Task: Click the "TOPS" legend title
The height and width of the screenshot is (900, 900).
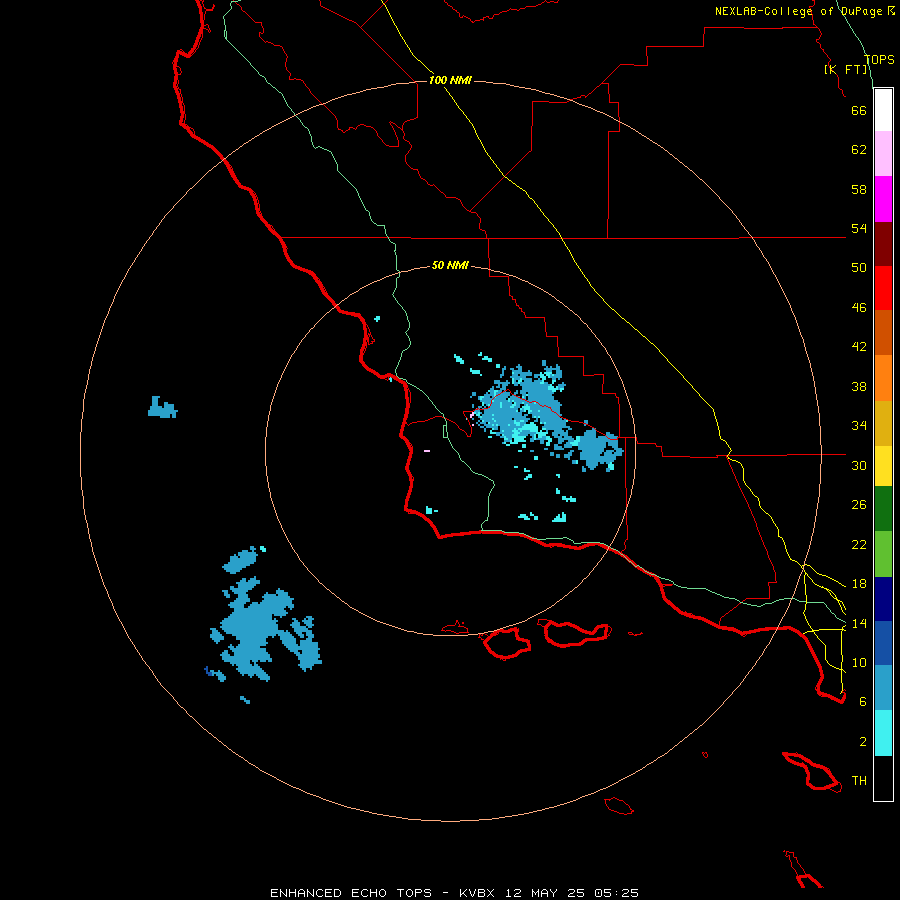Action: click(x=879, y=59)
